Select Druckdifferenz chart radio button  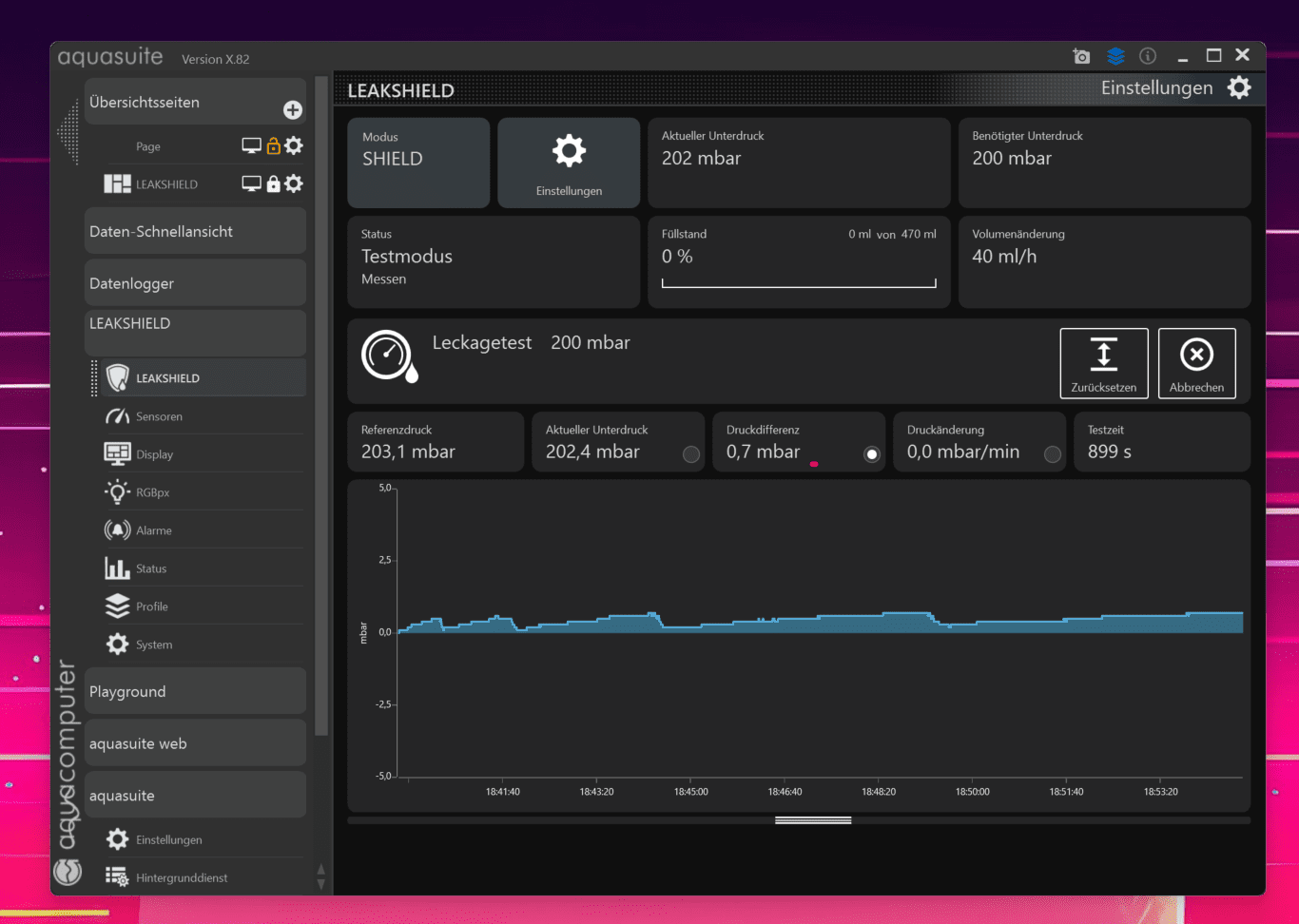tap(872, 454)
